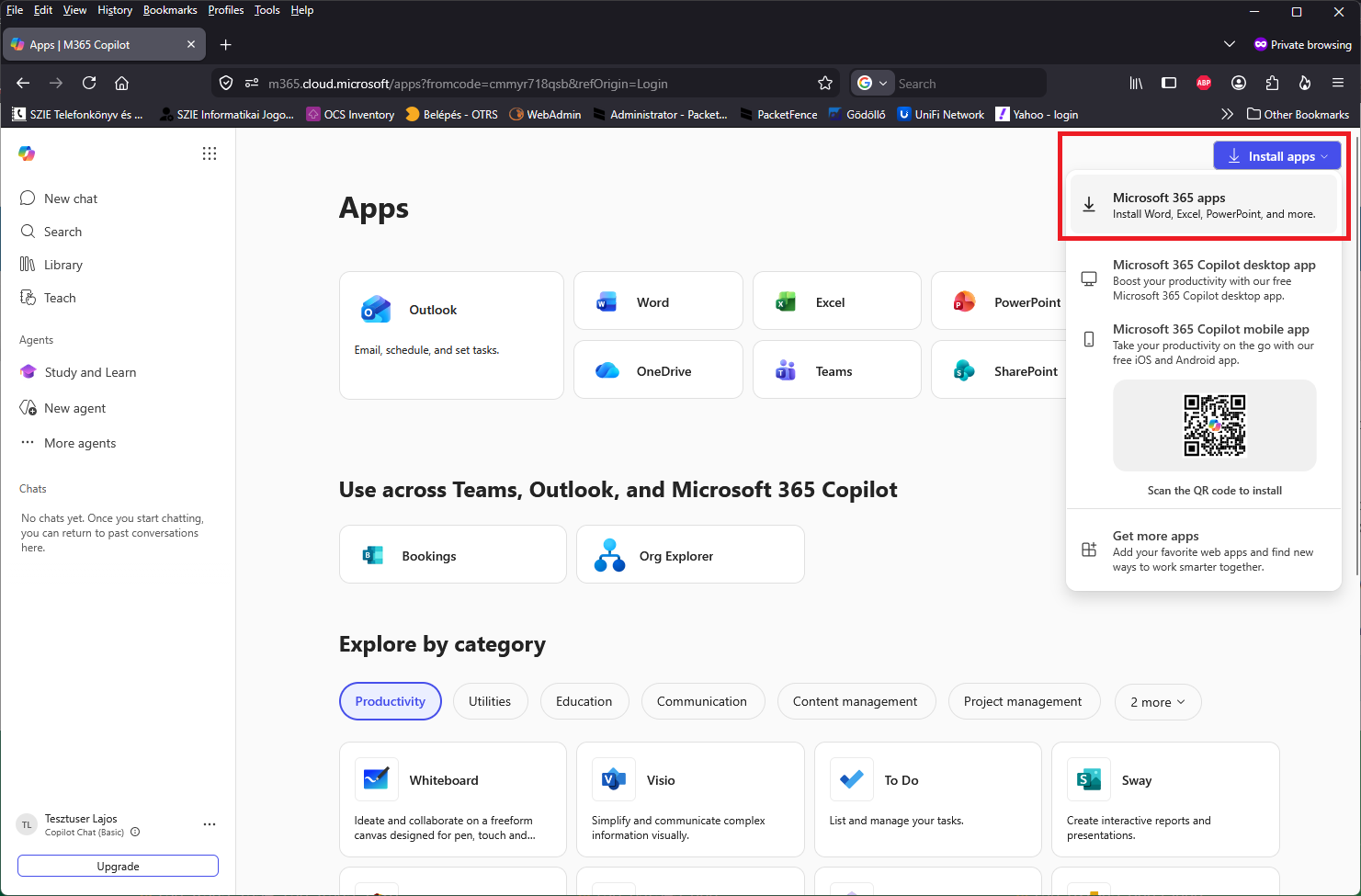Viewport: 1361px width, 896px height.
Task: Select the Utilities category tab
Action: 490,702
